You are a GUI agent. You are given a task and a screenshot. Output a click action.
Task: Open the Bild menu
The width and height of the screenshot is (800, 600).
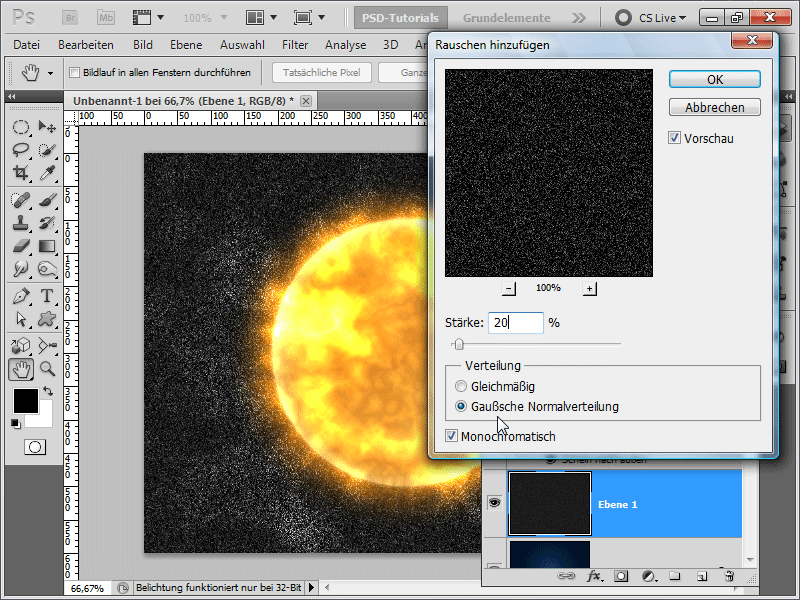[x=143, y=45]
